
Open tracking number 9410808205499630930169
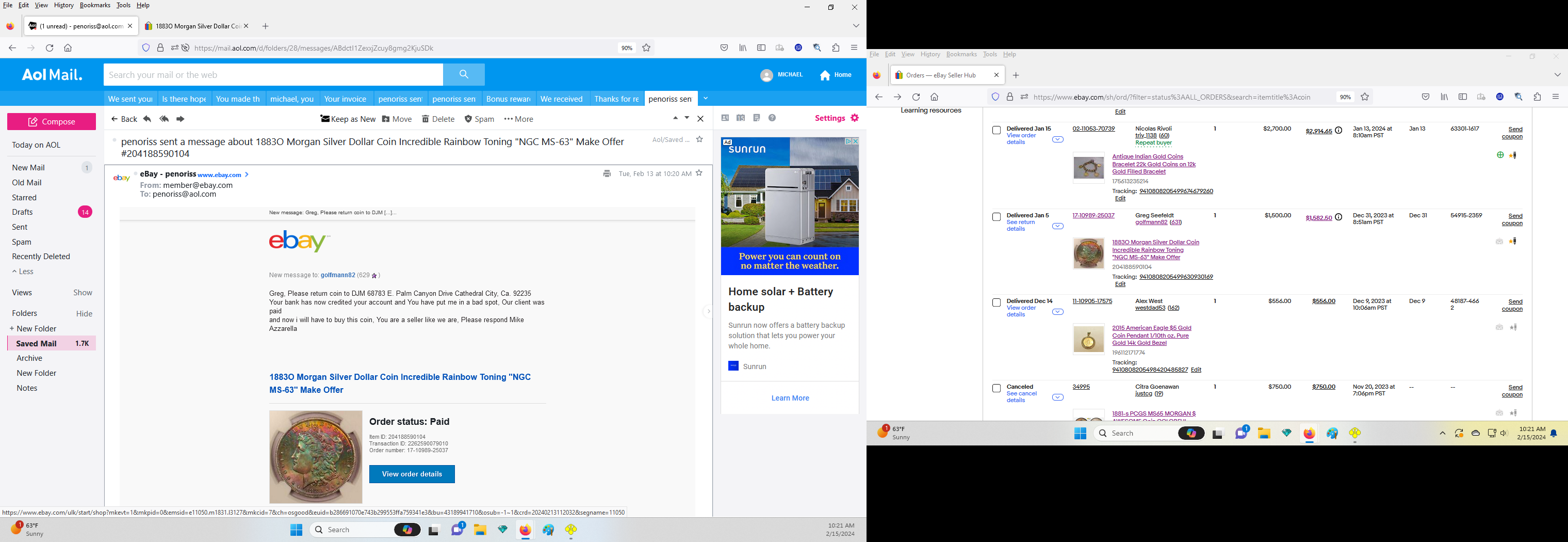1176,277
